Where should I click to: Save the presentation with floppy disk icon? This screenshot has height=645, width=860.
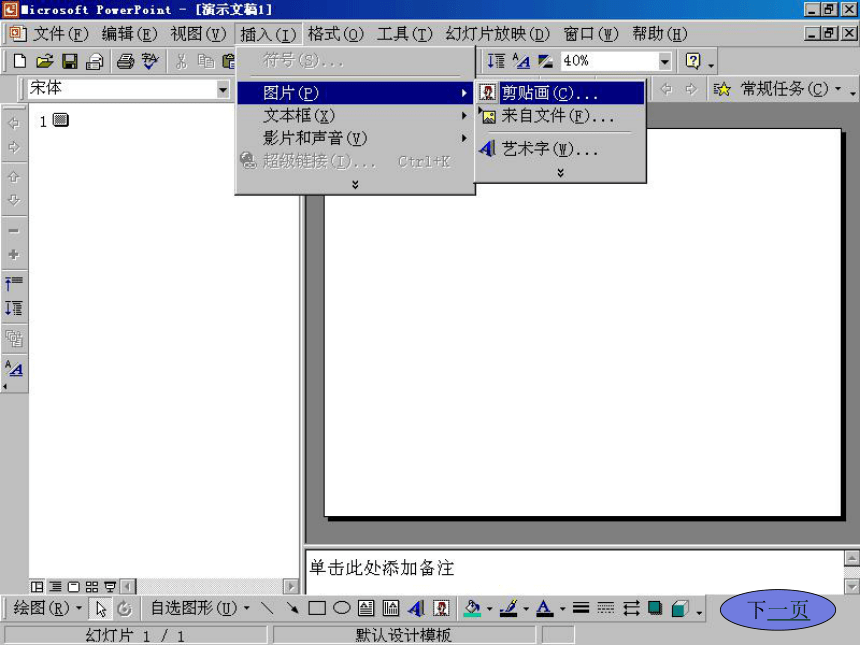click(x=70, y=61)
